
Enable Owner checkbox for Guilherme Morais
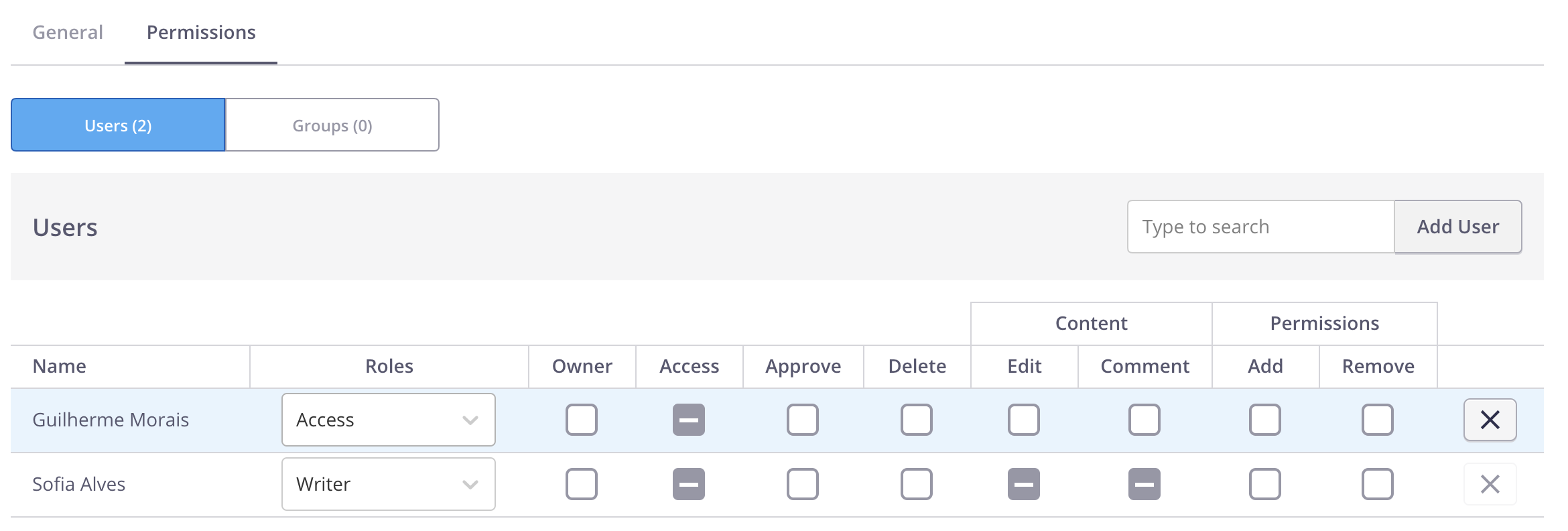click(x=582, y=420)
